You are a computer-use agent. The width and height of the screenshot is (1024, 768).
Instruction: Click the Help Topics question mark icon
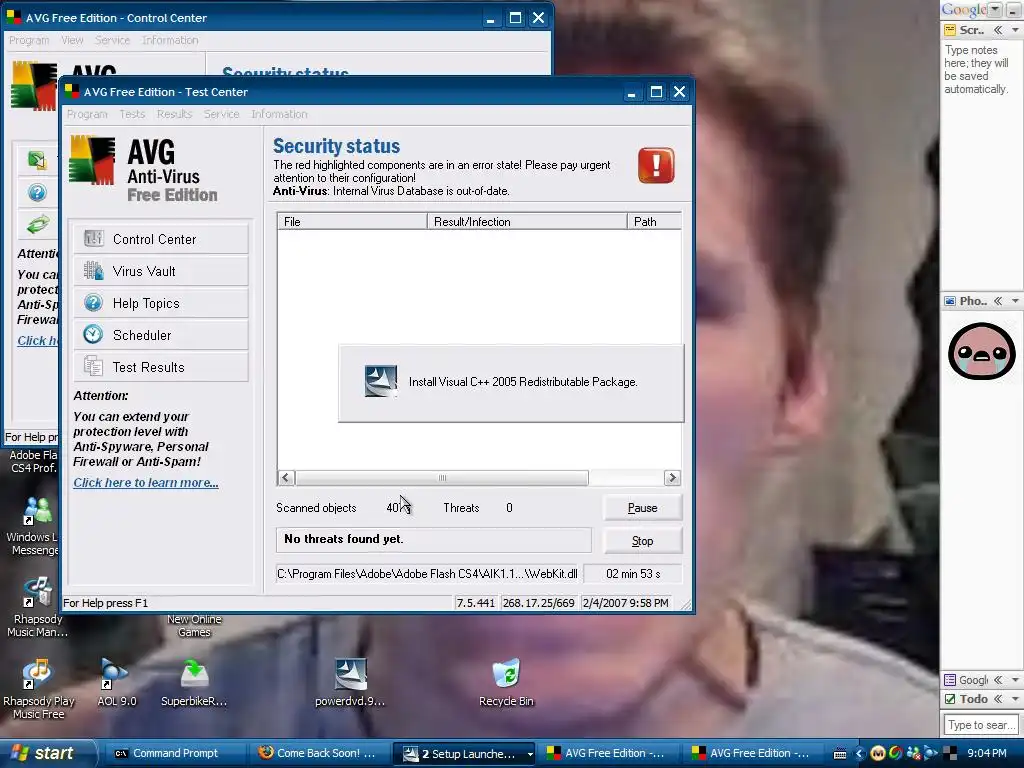click(93, 302)
